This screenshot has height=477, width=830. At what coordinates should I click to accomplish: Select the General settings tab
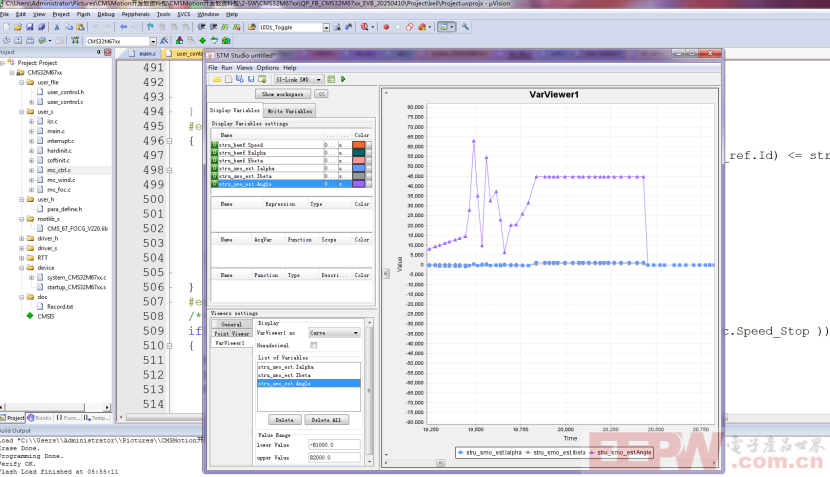[x=232, y=324]
